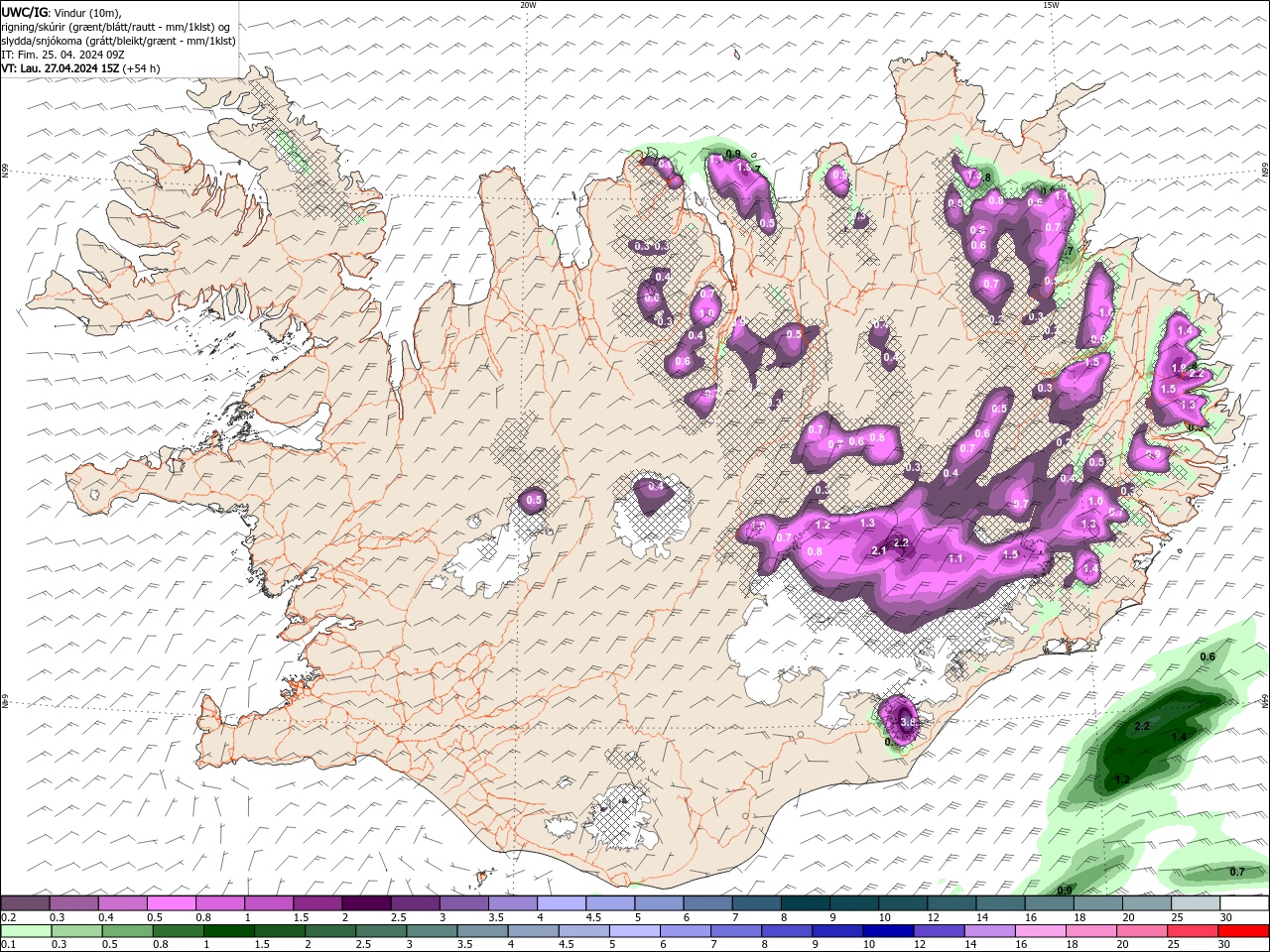Click the 'slydda/snjókoma' legend description line
The width and height of the screenshot is (1270, 952).
tap(119, 41)
